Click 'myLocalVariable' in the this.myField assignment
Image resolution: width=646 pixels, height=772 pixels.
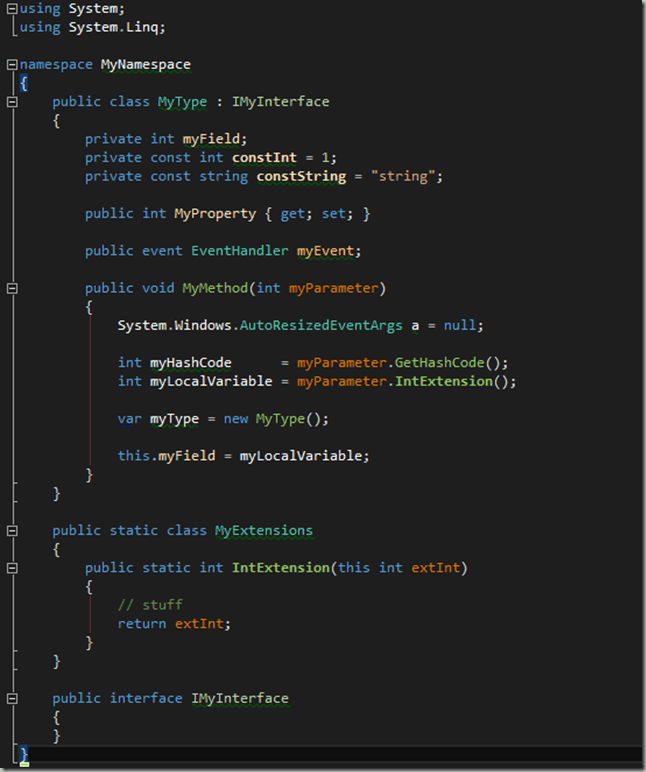301,456
